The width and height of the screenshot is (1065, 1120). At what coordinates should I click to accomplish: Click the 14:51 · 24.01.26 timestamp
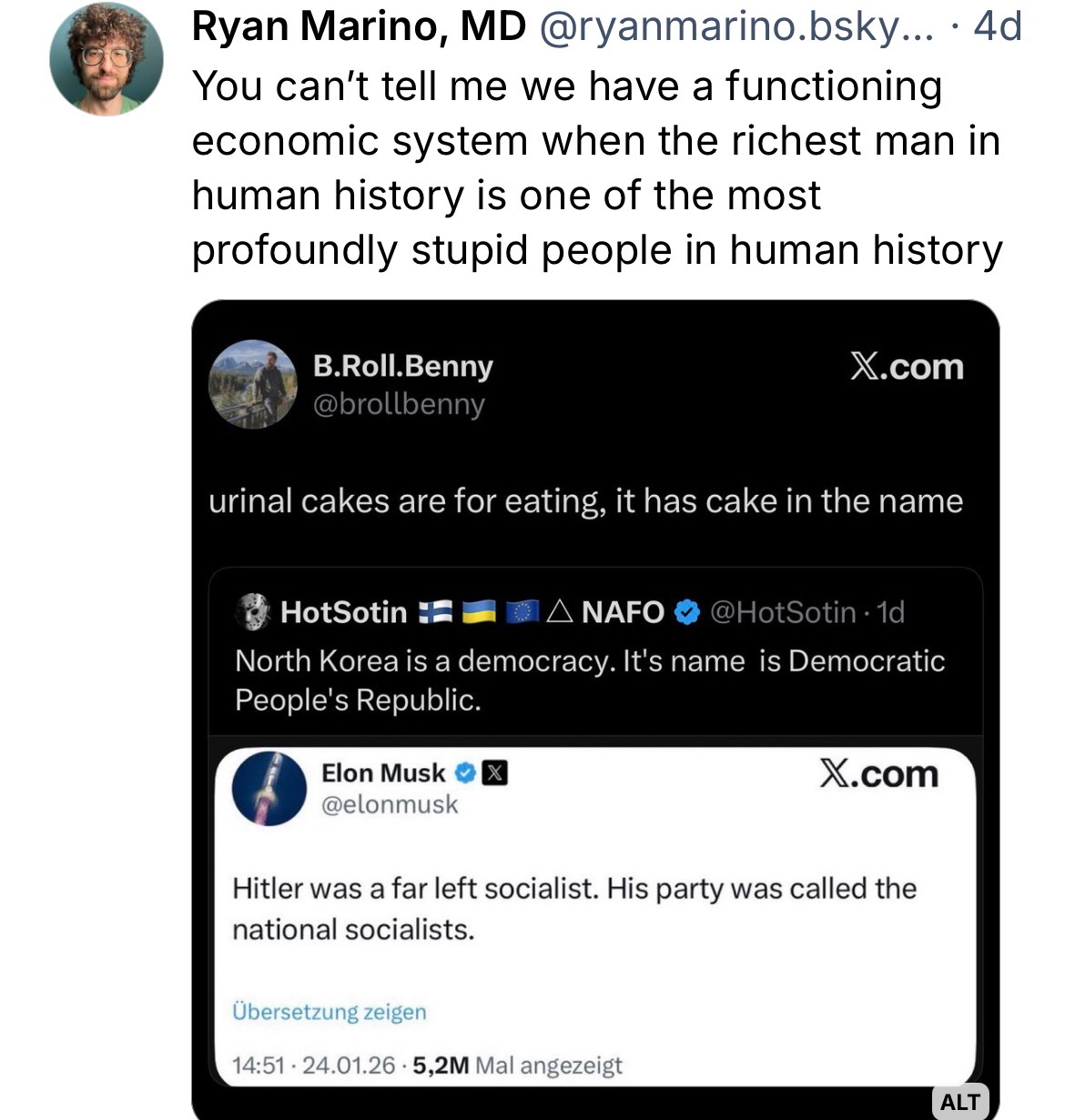[314, 1065]
